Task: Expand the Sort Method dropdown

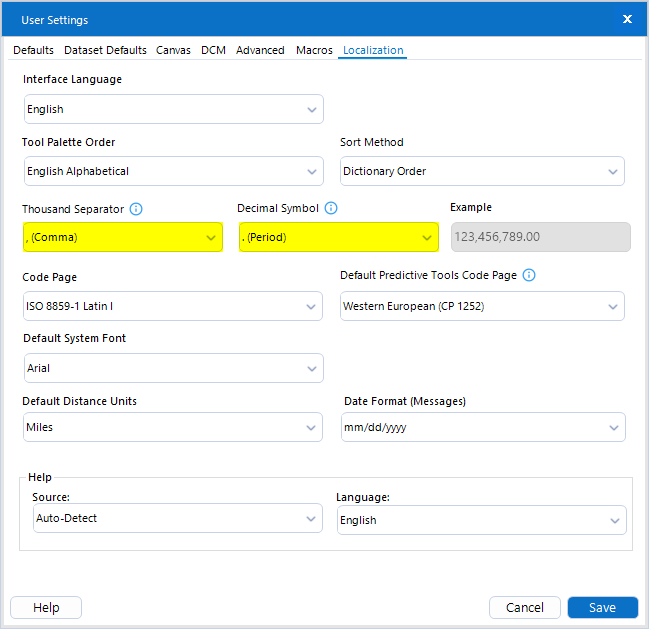Action: click(482, 171)
